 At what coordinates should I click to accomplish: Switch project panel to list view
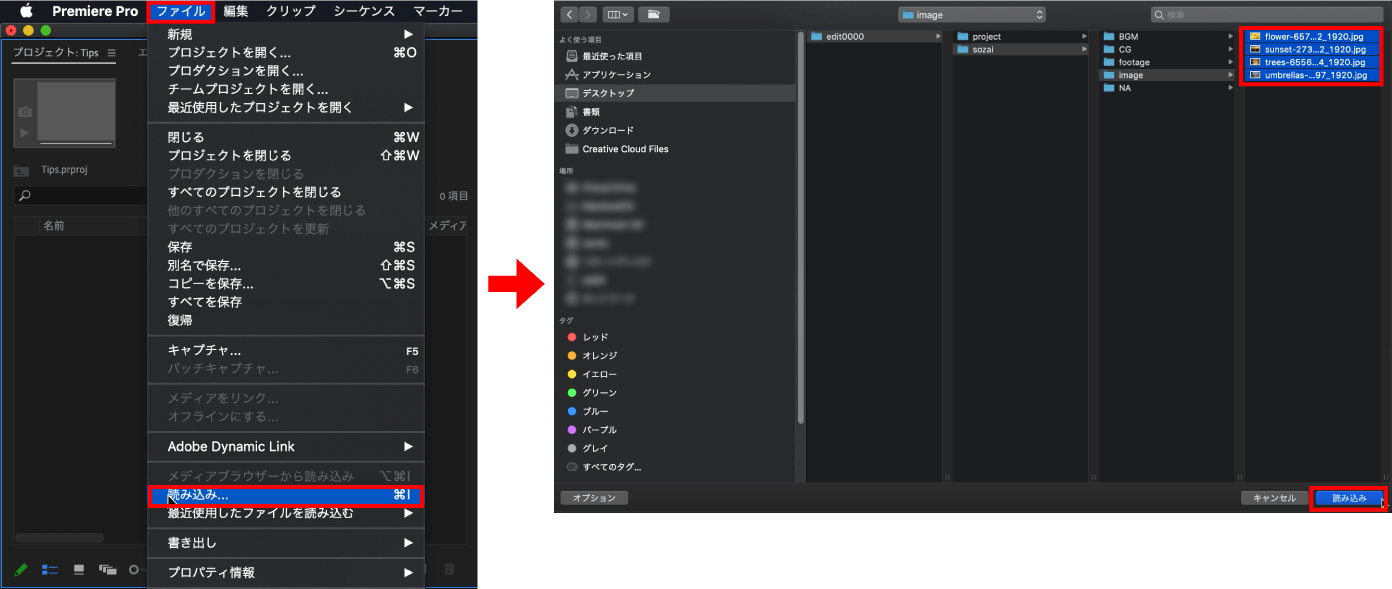point(50,569)
